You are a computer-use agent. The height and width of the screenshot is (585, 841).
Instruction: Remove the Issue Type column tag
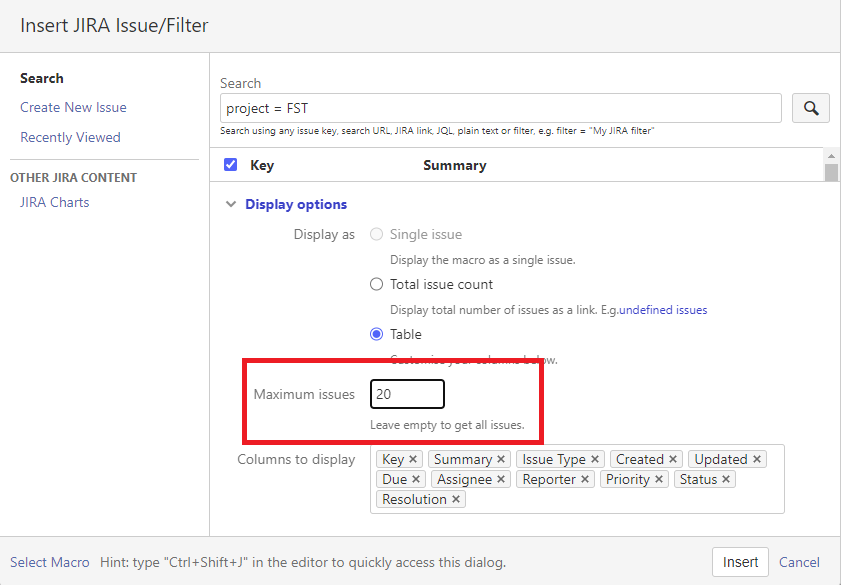tap(594, 459)
